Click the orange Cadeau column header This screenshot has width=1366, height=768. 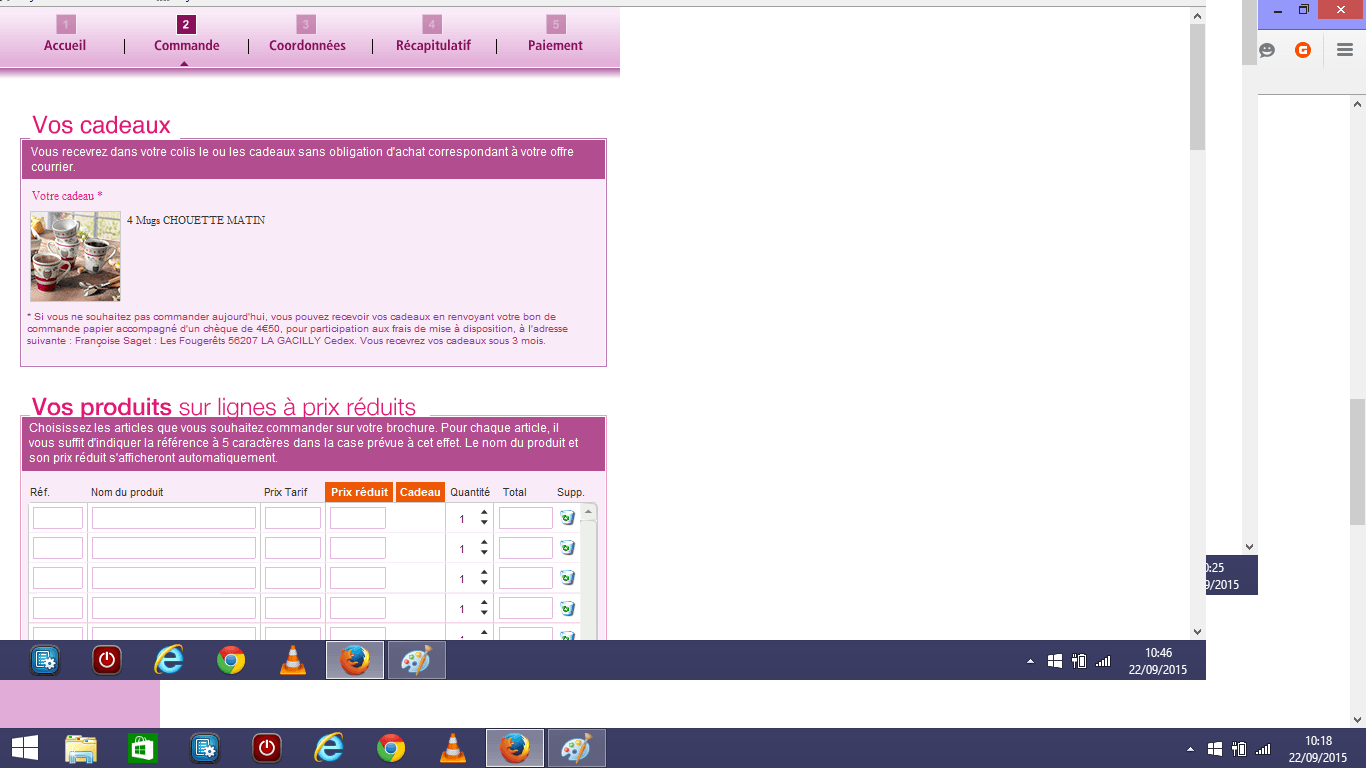[420, 492]
